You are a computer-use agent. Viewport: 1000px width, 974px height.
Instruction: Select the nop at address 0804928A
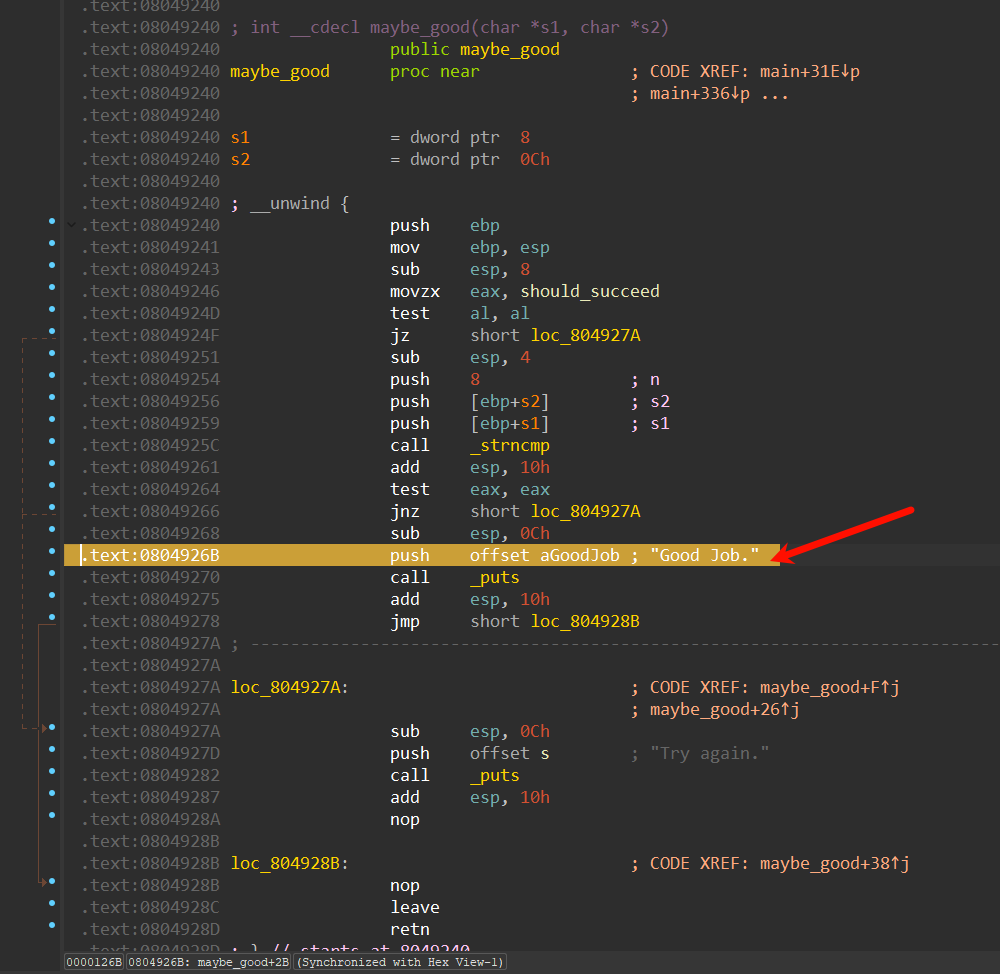point(405,820)
